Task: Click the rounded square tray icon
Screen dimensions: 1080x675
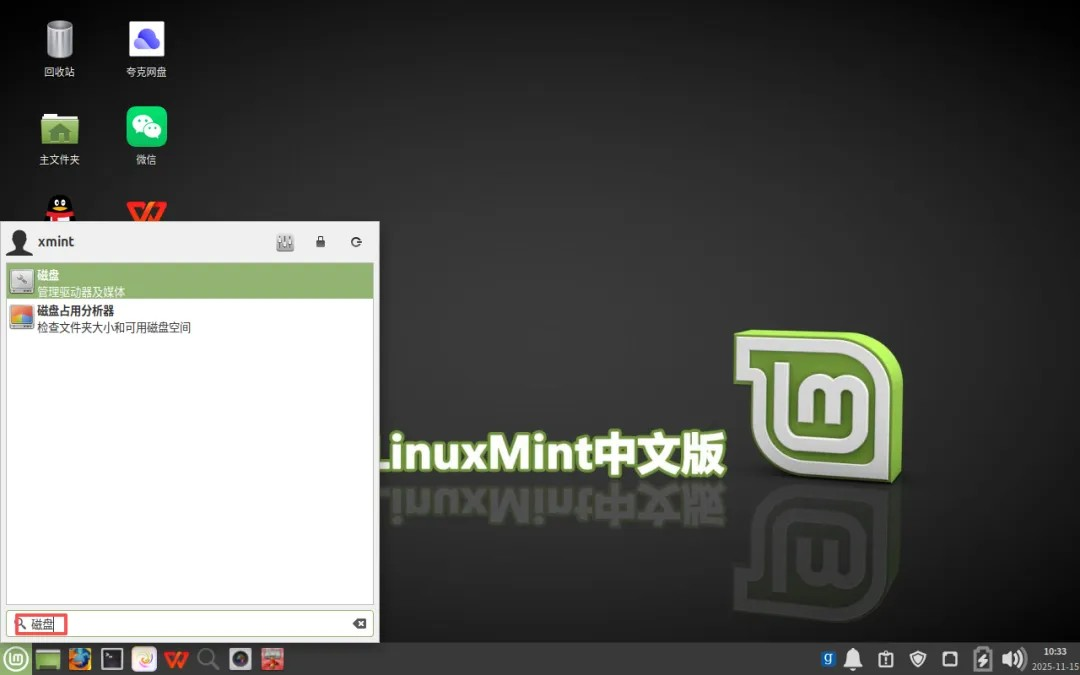Action: tap(950, 659)
